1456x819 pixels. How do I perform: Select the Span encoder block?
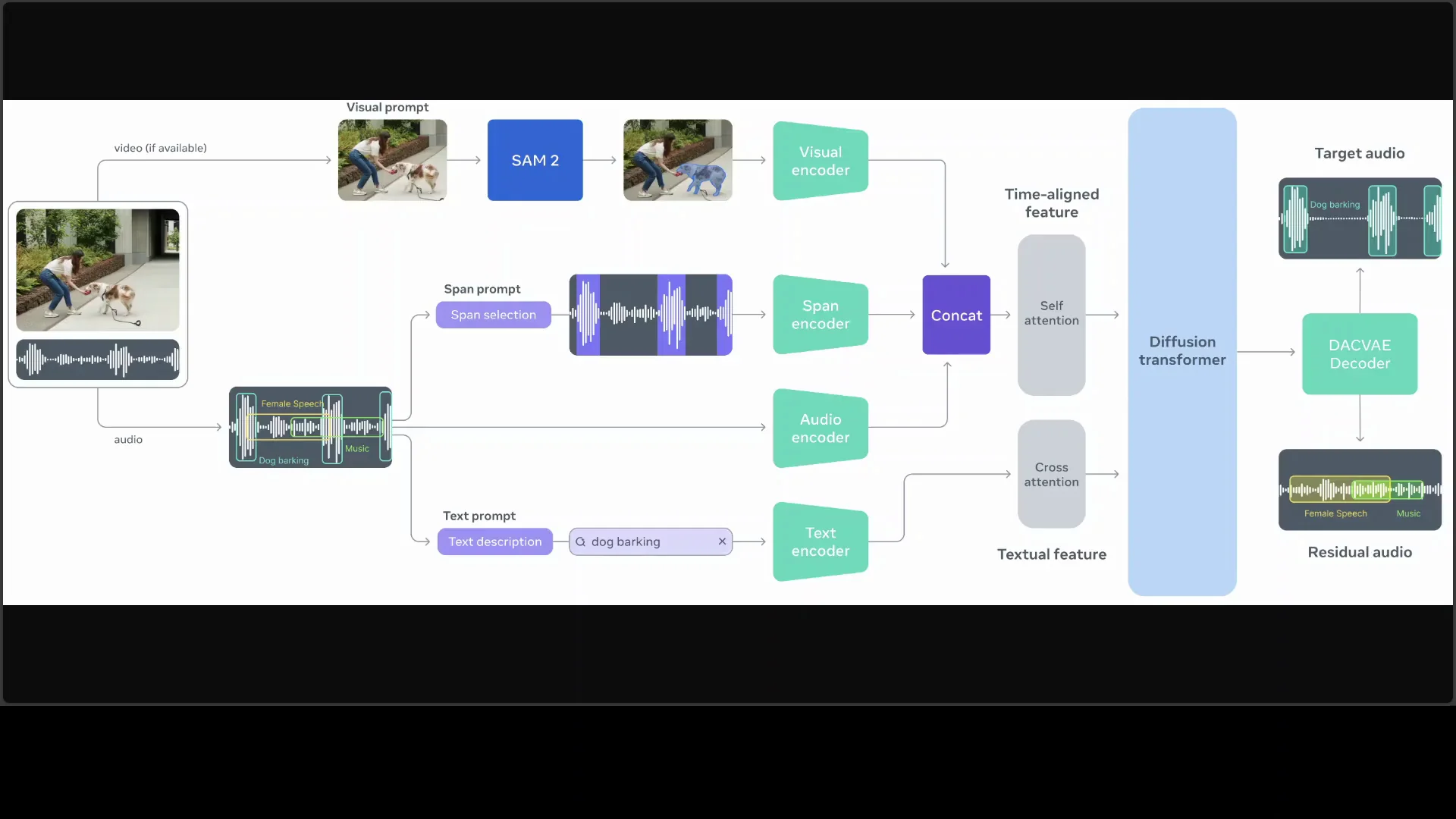(821, 315)
